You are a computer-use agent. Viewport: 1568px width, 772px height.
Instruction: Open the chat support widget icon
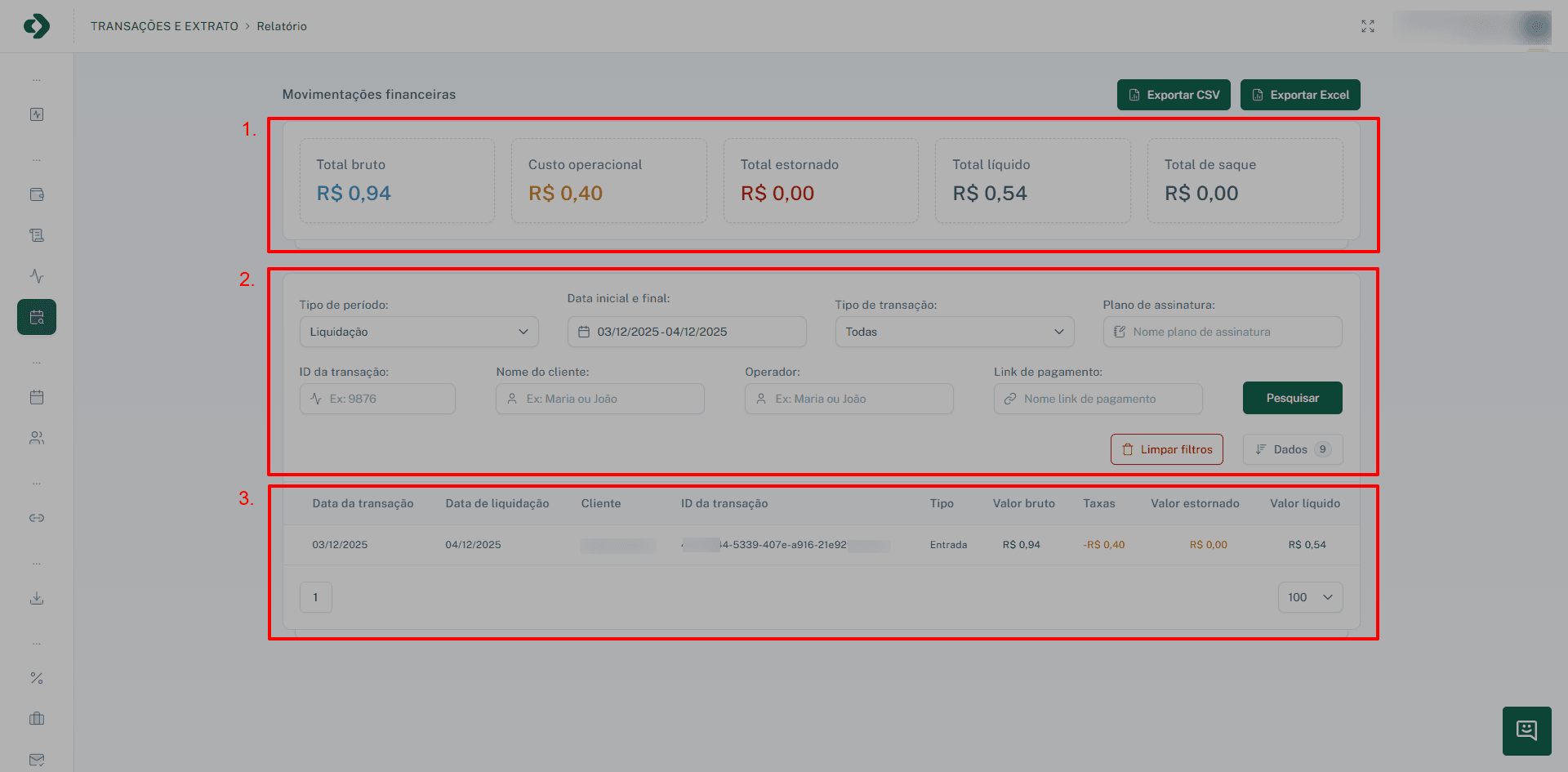(1526, 730)
